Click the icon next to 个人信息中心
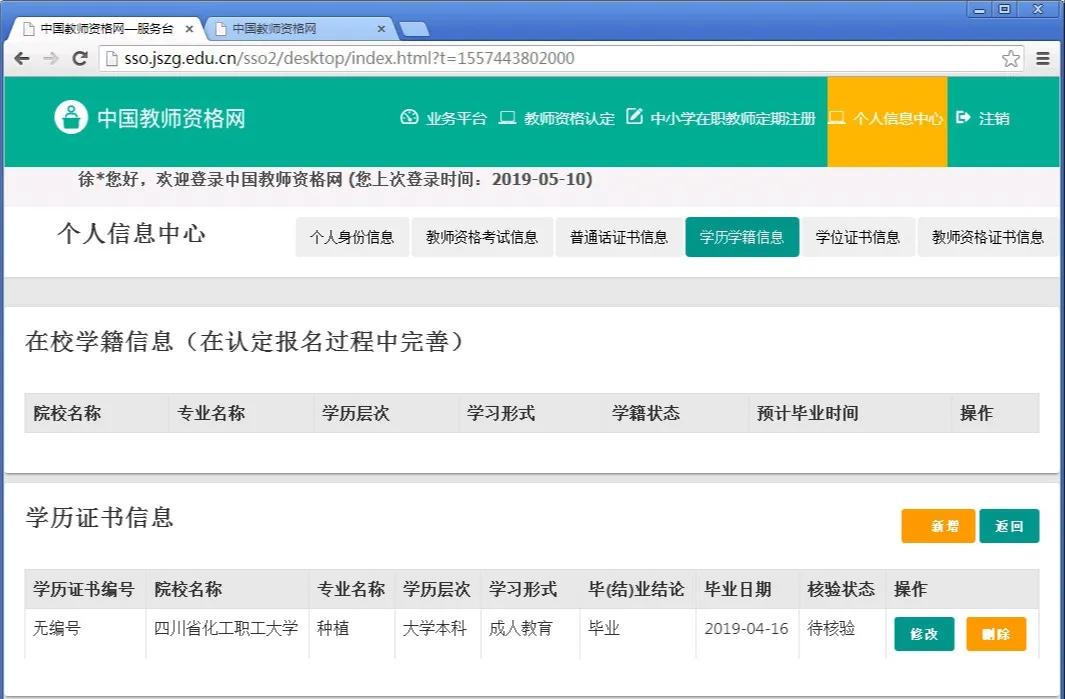The height and width of the screenshot is (699, 1065). tap(838, 117)
